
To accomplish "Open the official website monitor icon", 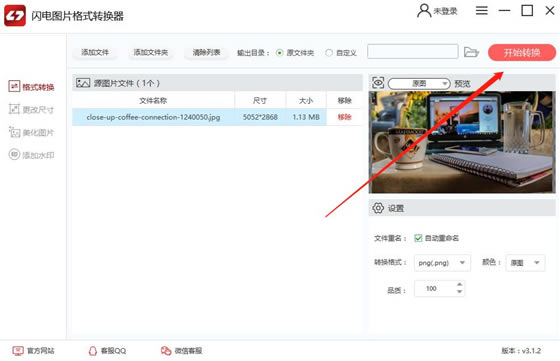I will pyautogui.click(x=18, y=351).
